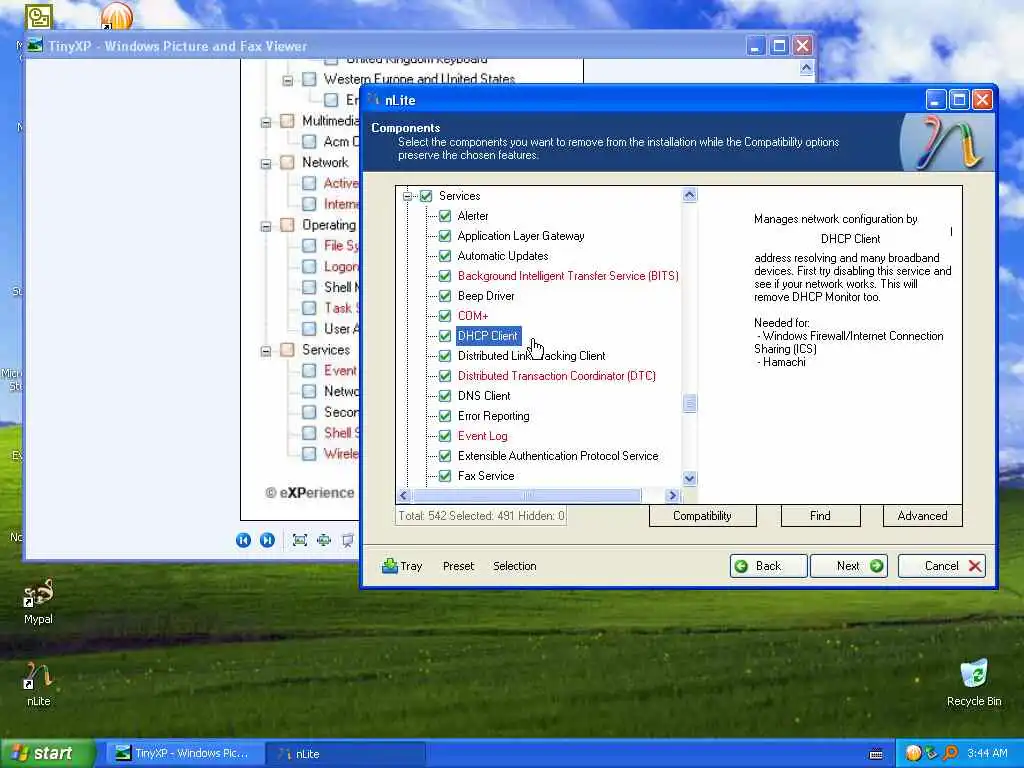The image size is (1024, 768).
Task: Select the Extensible Authentication Protocol Service item
Action: tap(558, 456)
